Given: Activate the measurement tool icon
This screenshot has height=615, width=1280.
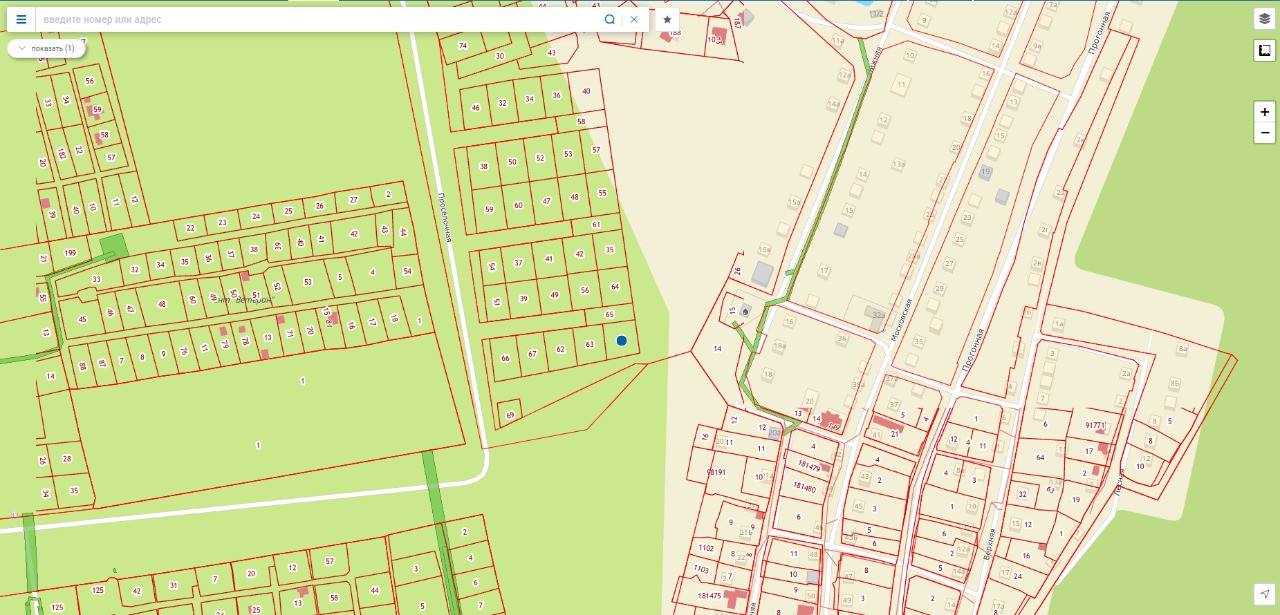Looking at the screenshot, I should pos(1264,50).
